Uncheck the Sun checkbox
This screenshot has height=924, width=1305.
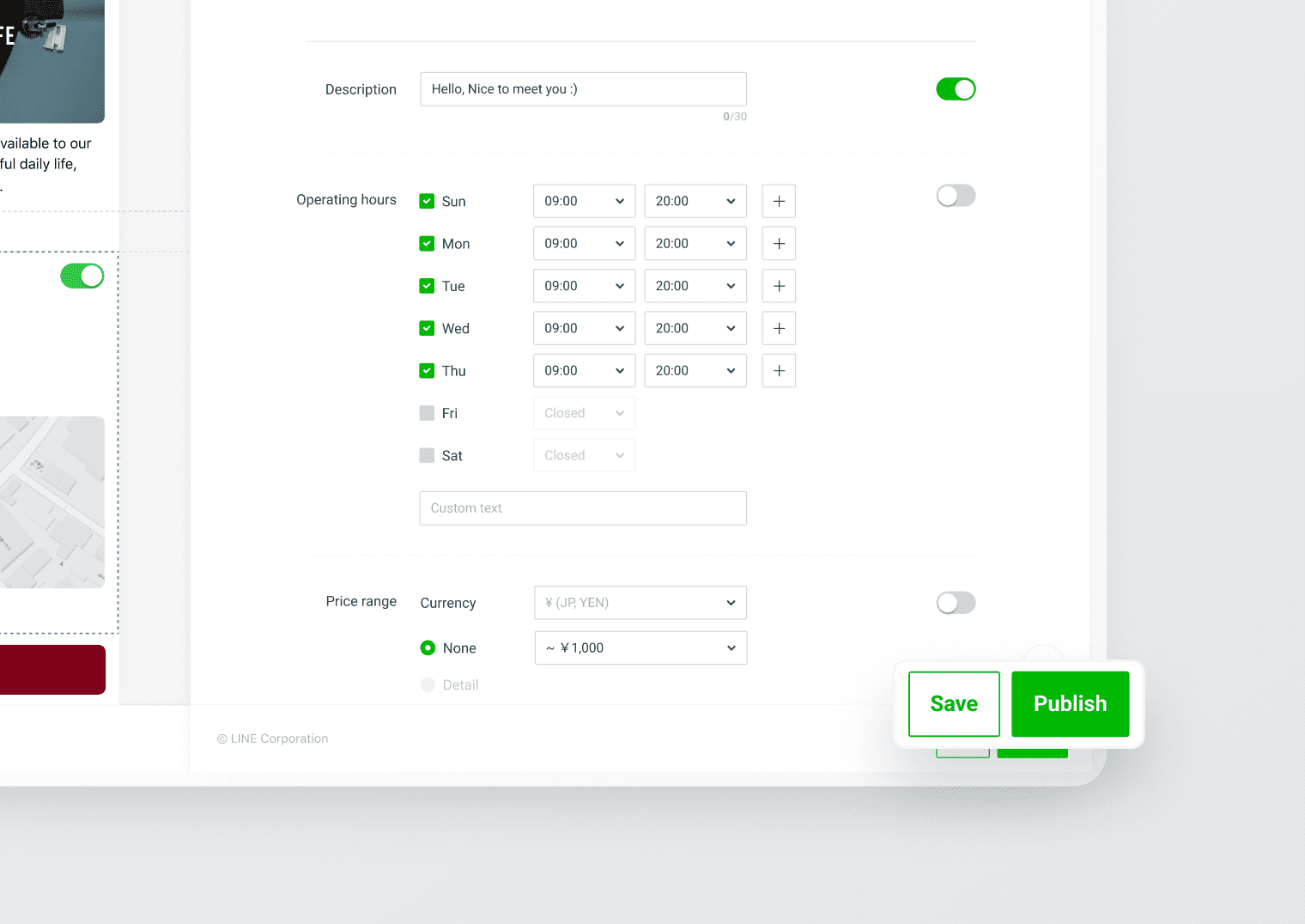(x=427, y=201)
